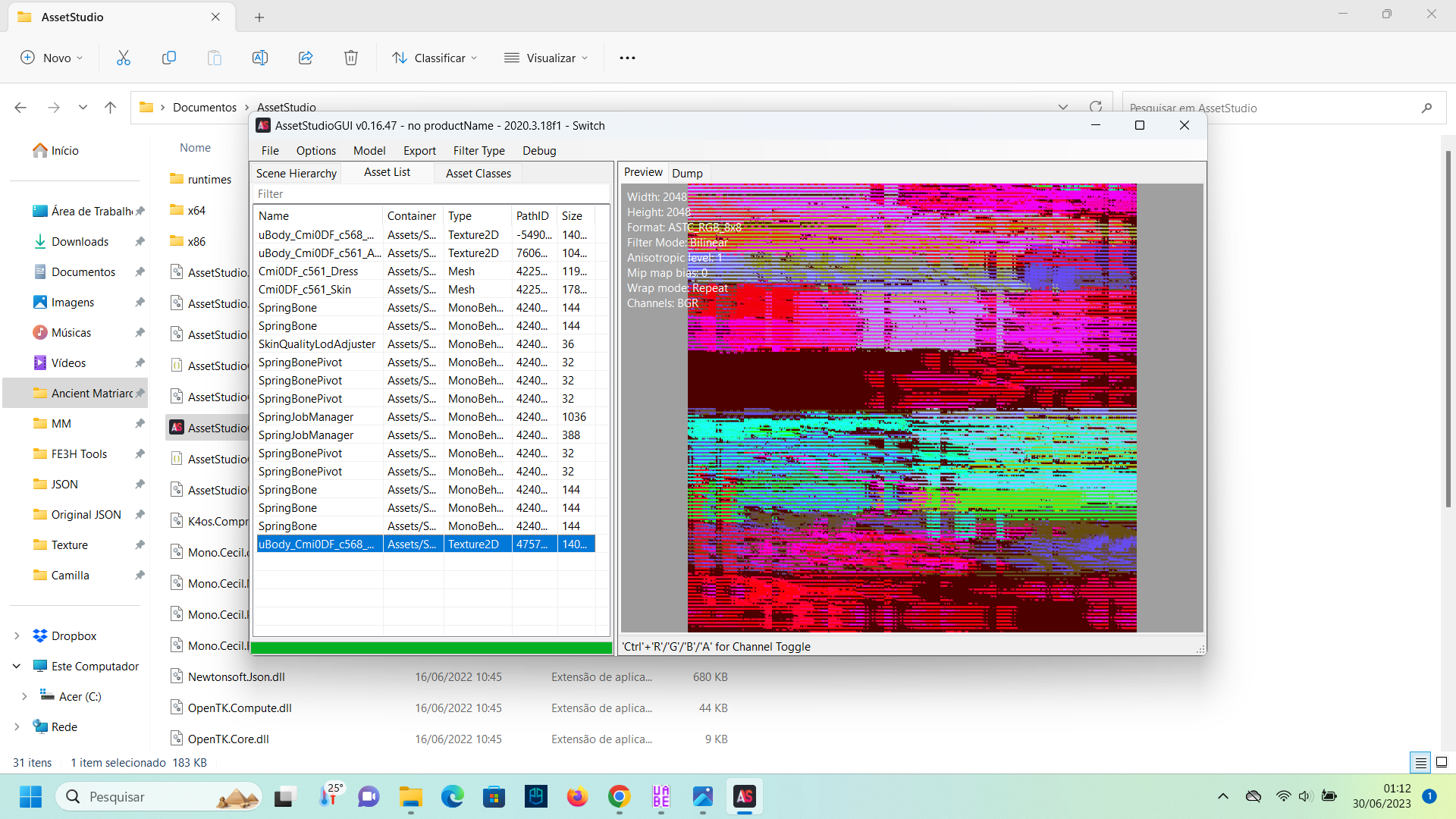Open Google Chrome from the taskbar

tap(620, 796)
